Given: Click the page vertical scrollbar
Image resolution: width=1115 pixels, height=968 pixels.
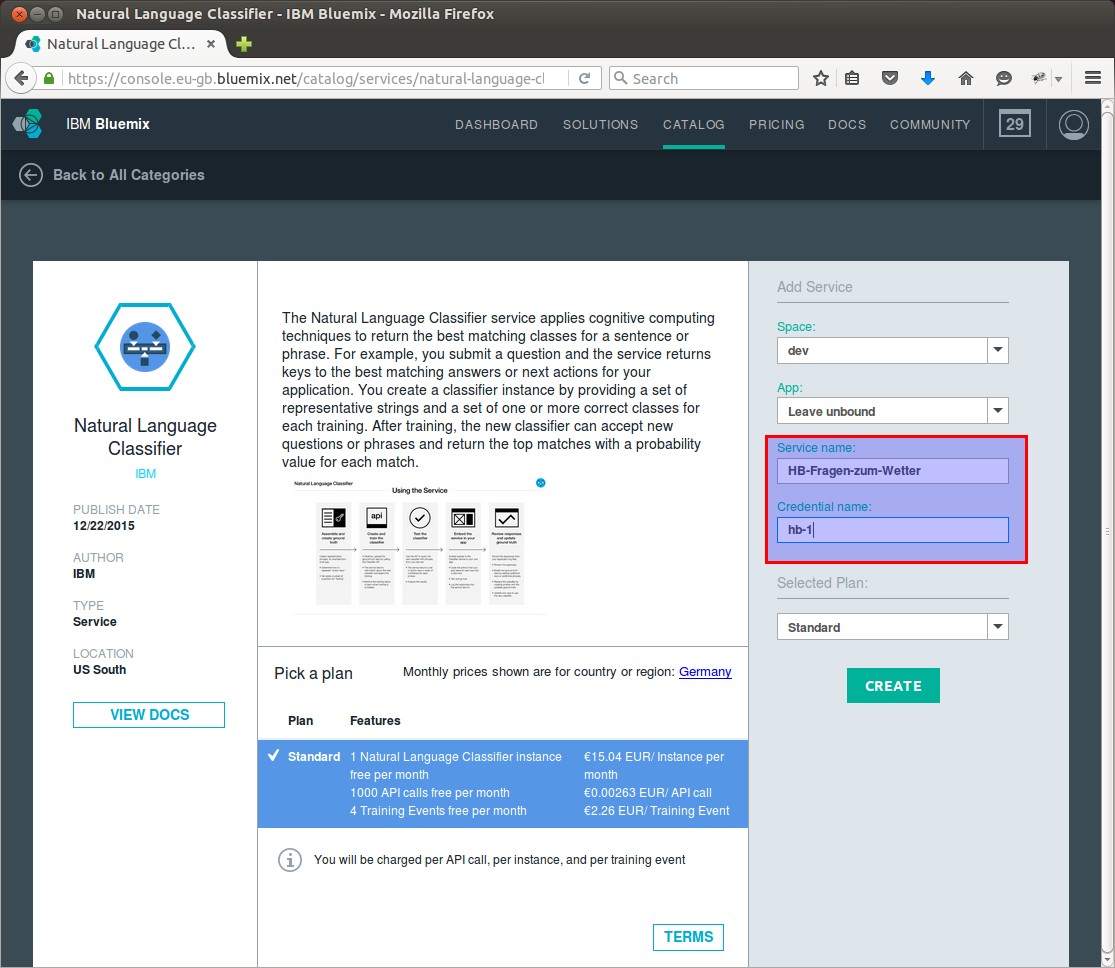Looking at the screenshot, I should pyautogui.click(x=1107, y=530).
